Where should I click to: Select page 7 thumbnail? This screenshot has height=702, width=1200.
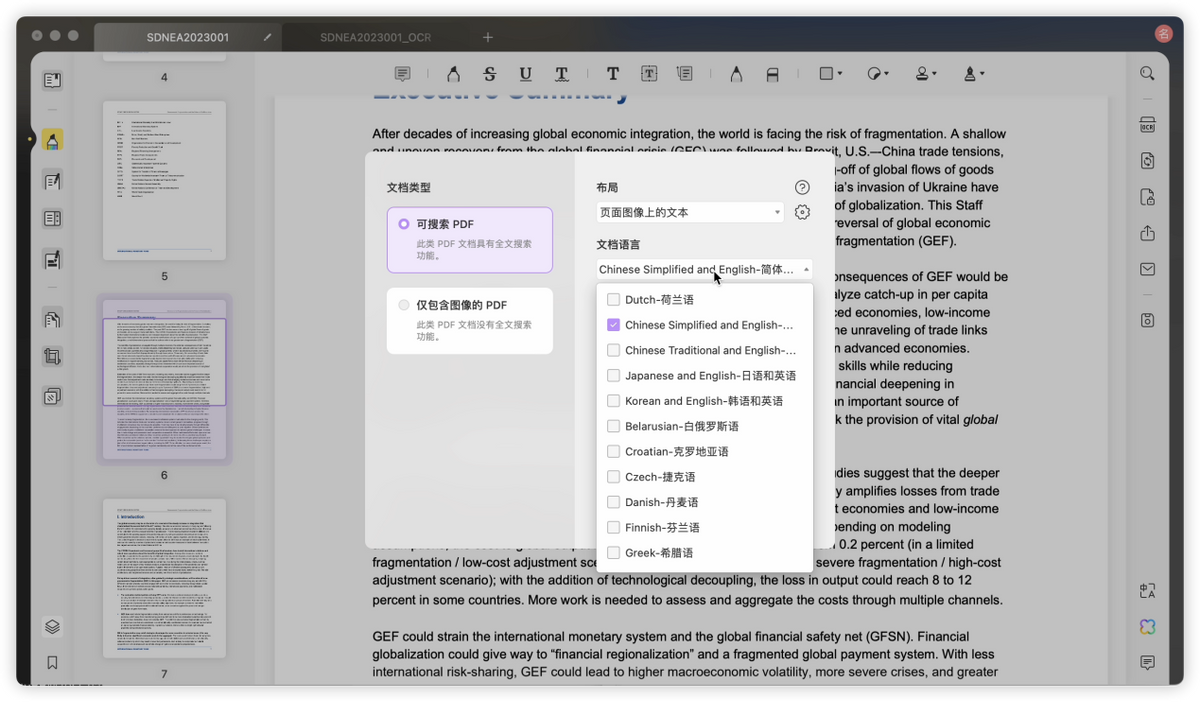164,578
